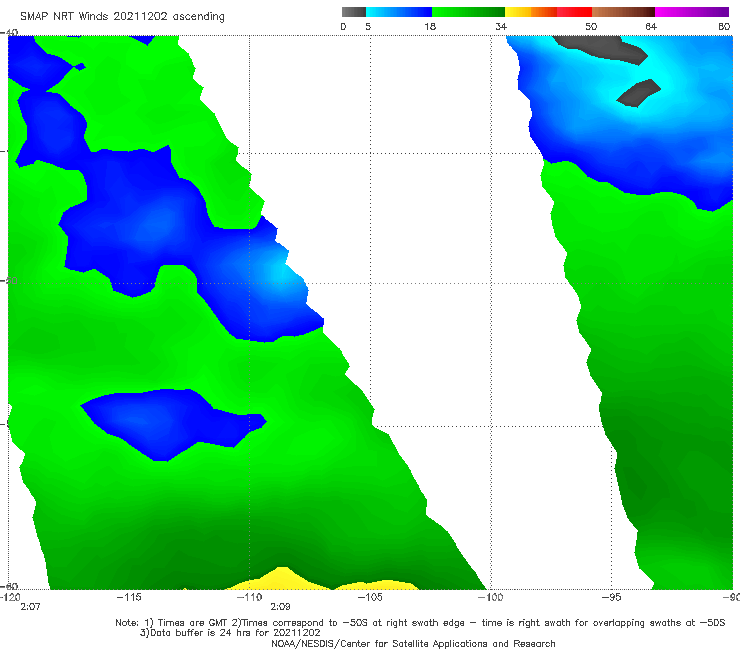The height and width of the screenshot is (650, 740).
Task: Select the brown segment of the color bar
Action: [x=623, y=12]
